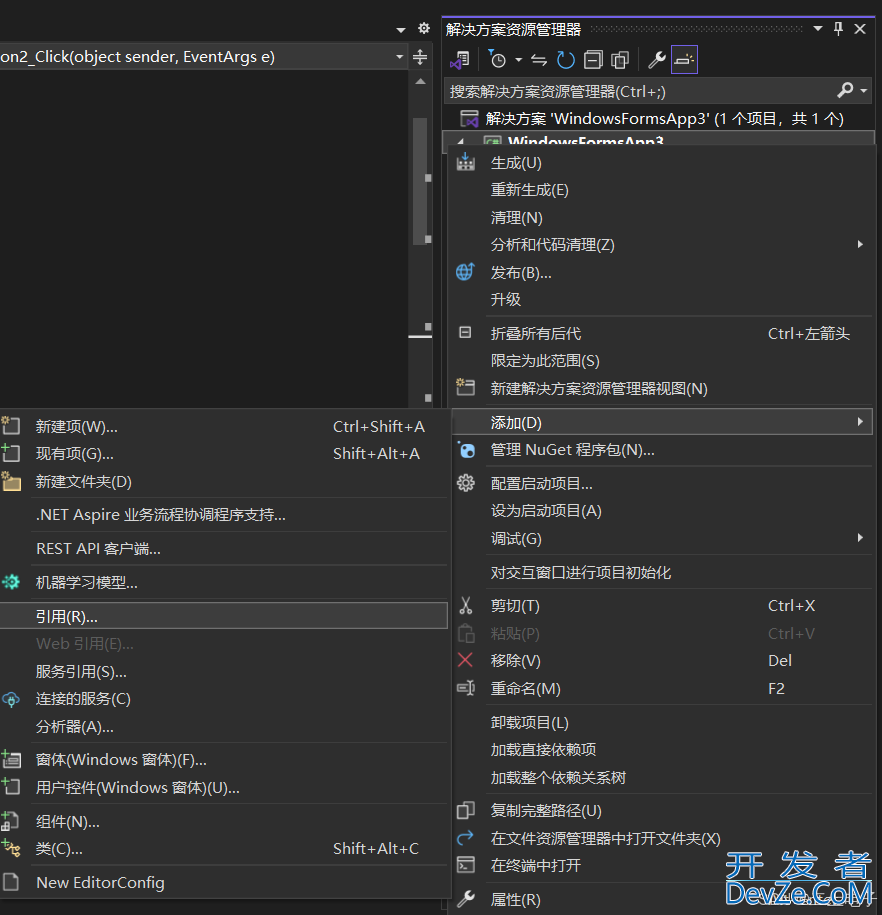Click the collapse all icon in toolbar
Image resolution: width=882 pixels, height=915 pixels.
[x=593, y=60]
